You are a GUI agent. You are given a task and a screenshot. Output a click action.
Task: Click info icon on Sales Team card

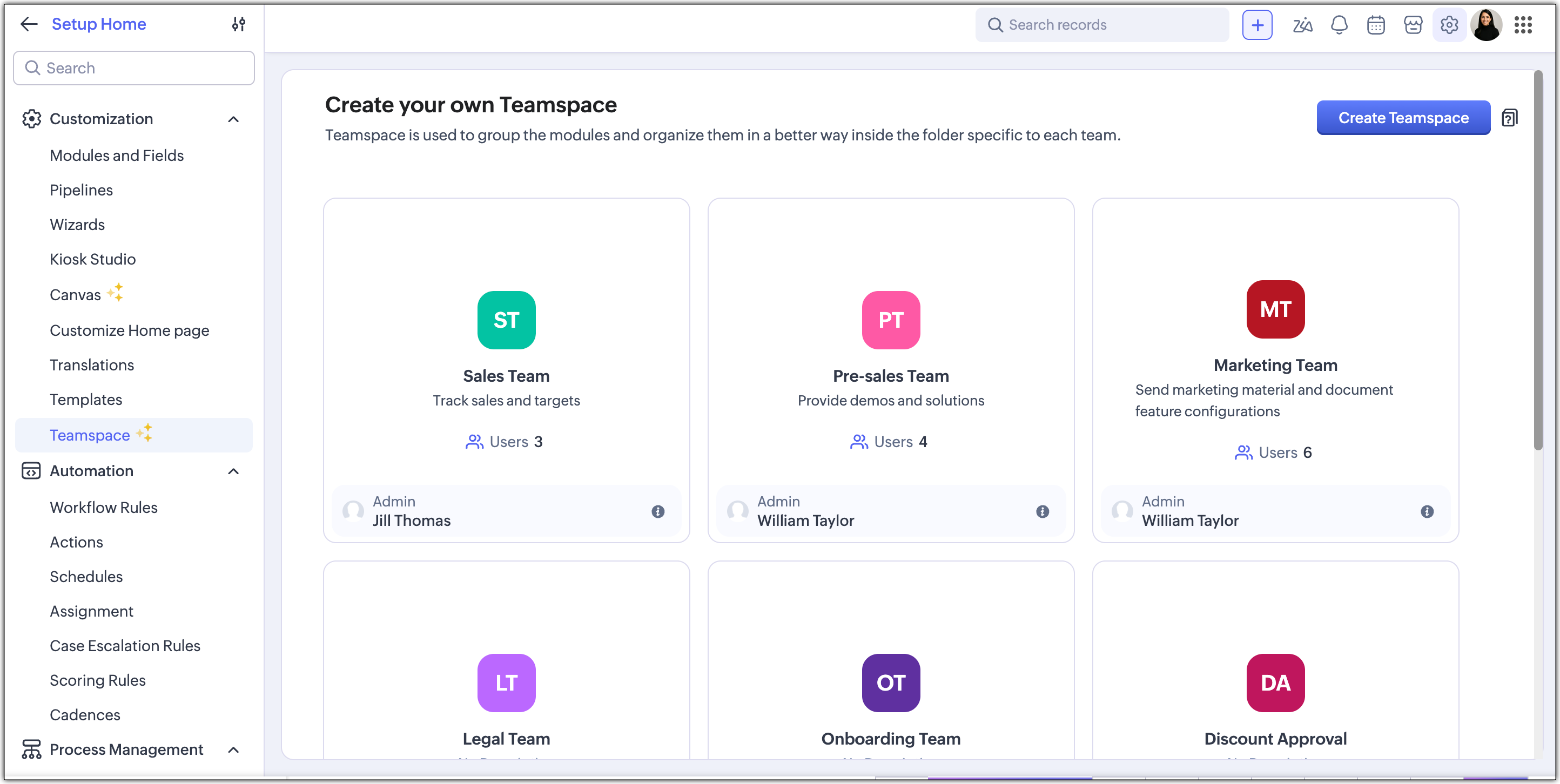pyautogui.click(x=658, y=511)
